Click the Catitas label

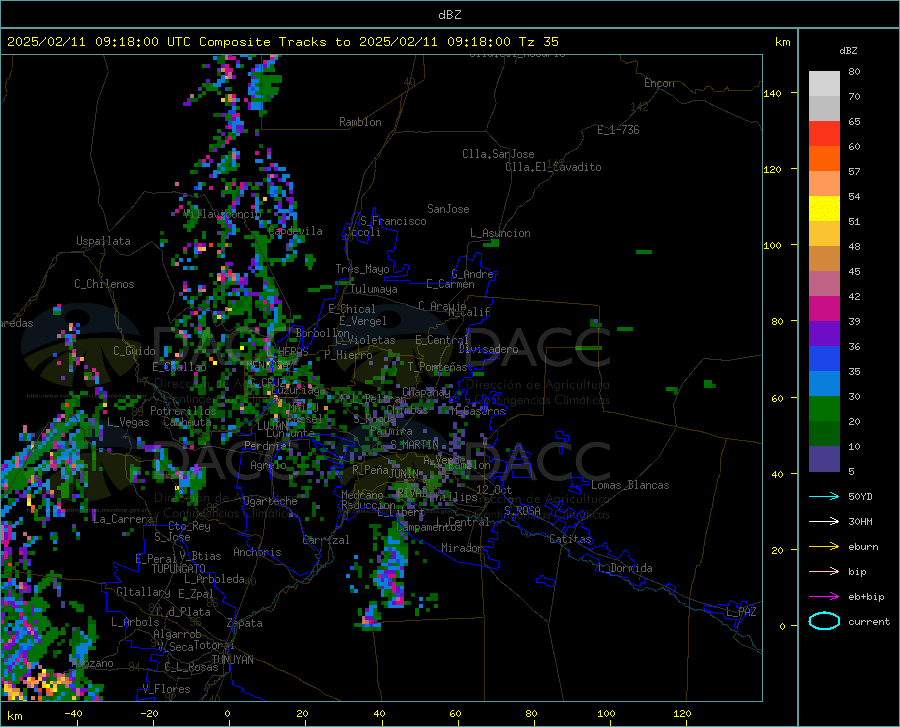(x=570, y=539)
